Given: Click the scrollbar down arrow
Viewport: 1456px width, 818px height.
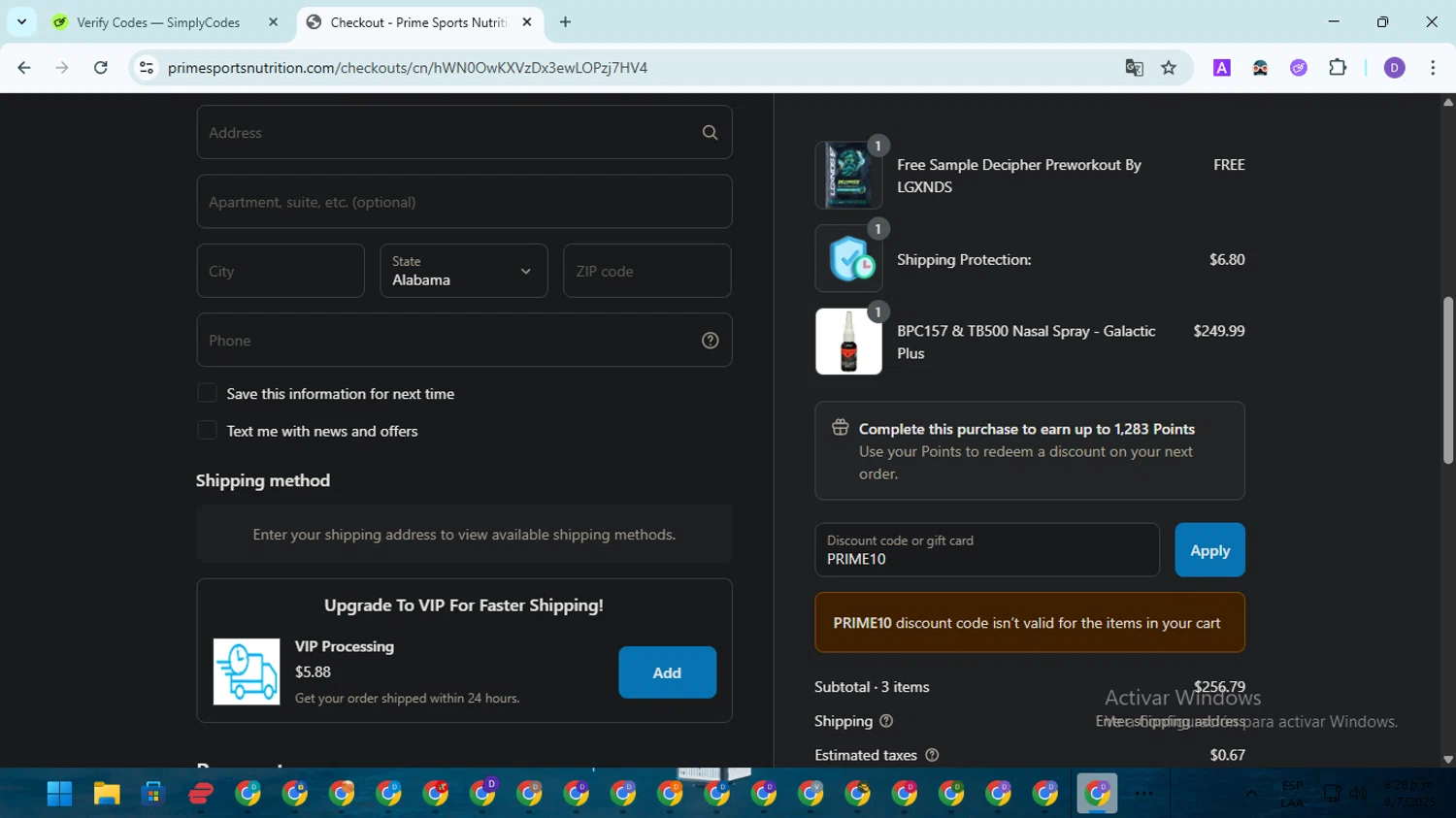Looking at the screenshot, I should pyautogui.click(x=1448, y=760).
